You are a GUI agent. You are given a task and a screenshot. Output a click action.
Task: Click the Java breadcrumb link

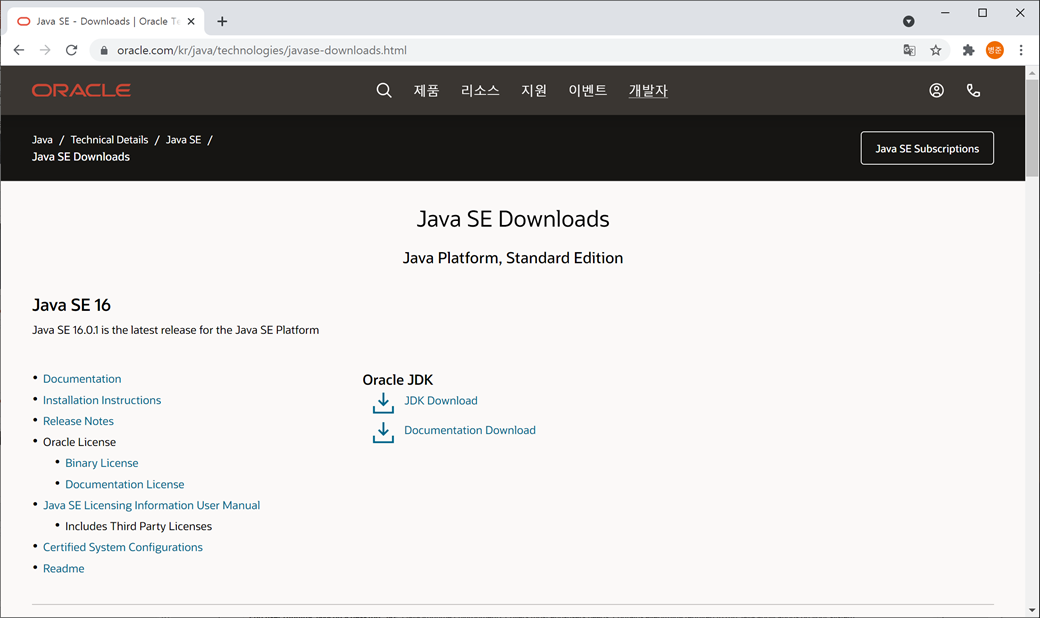(42, 140)
